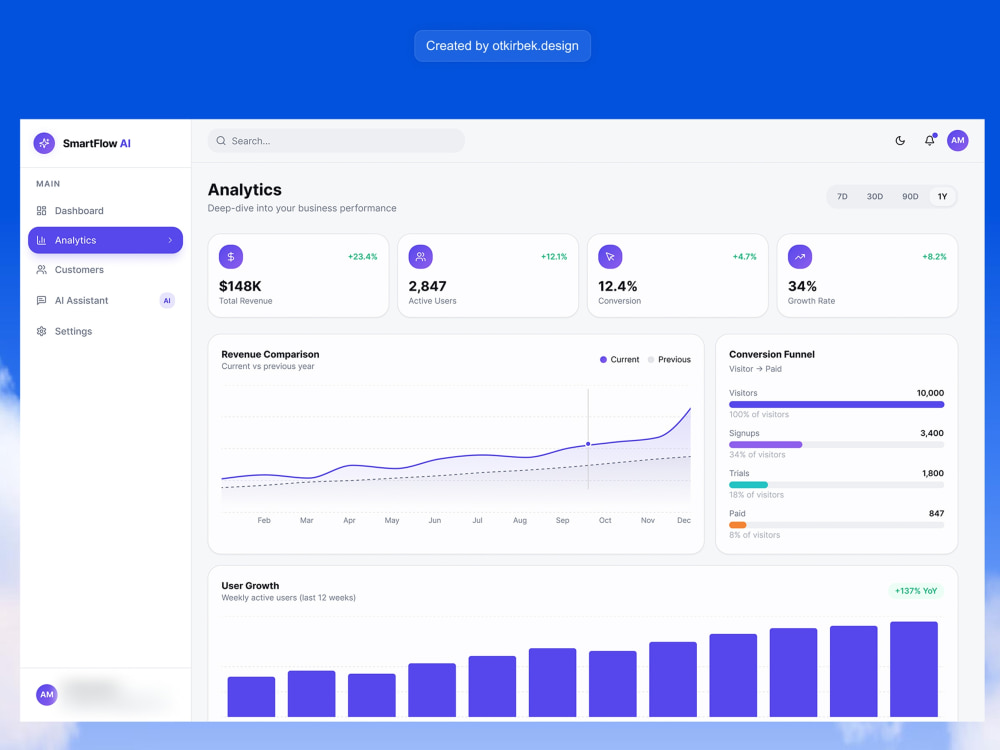Click the AI Assistant chat icon
This screenshot has height=750, width=1000.
click(41, 300)
